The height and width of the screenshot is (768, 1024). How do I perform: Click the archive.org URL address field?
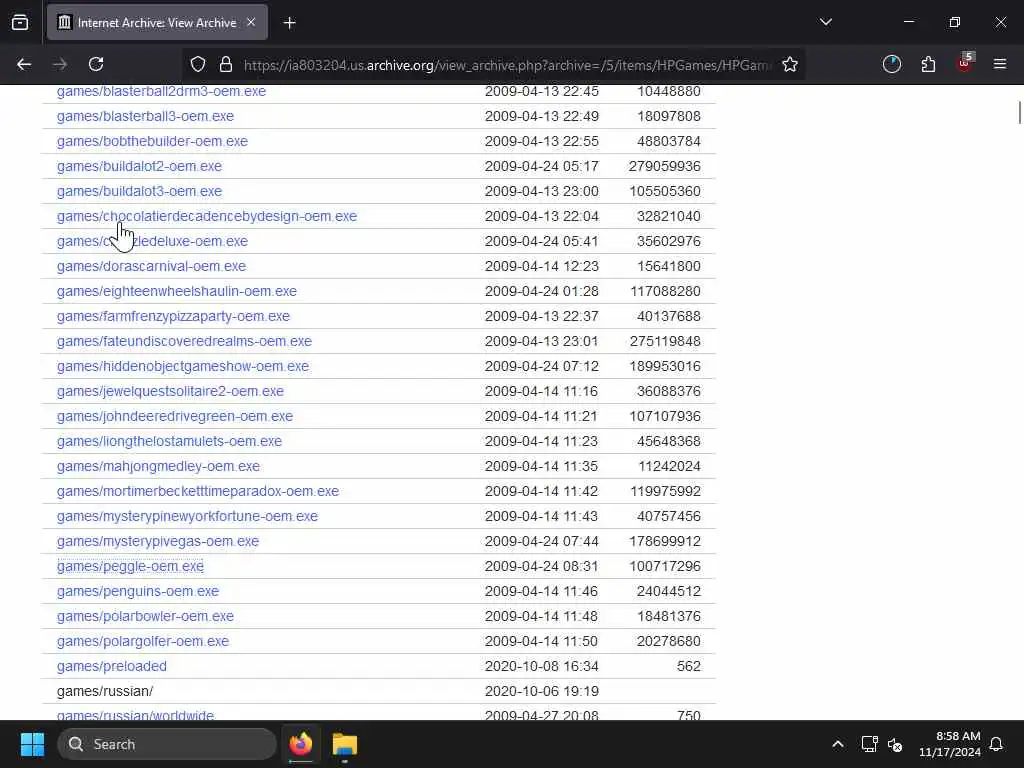tap(507, 65)
